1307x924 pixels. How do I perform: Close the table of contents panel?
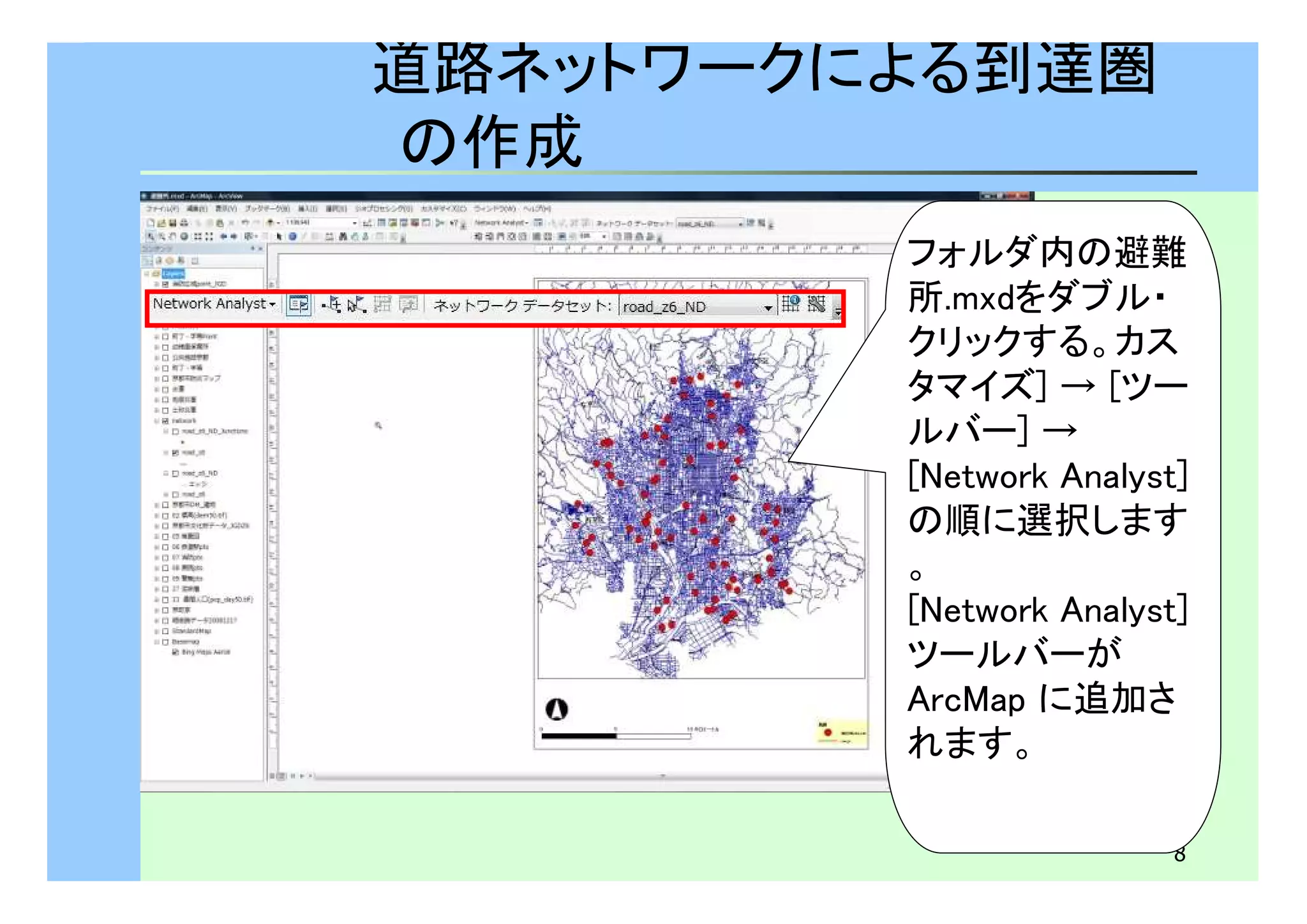coord(260,248)
